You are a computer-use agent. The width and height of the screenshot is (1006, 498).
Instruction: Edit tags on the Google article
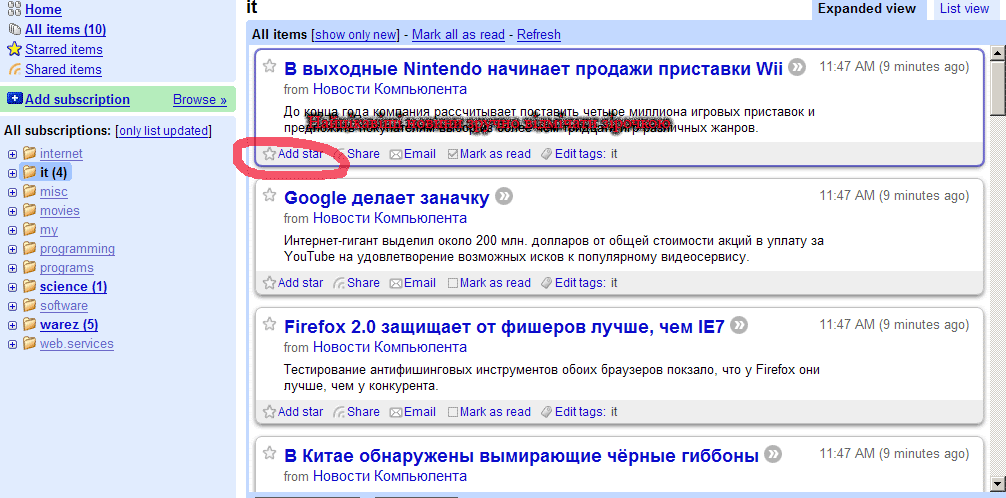point(573,282)
